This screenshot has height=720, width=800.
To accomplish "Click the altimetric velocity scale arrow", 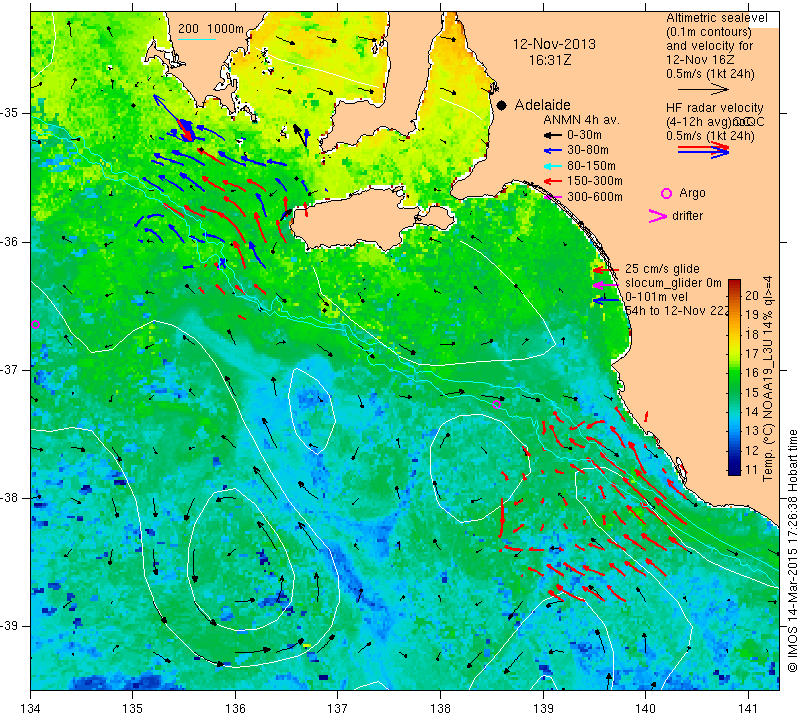I will (x=703, y=90).
